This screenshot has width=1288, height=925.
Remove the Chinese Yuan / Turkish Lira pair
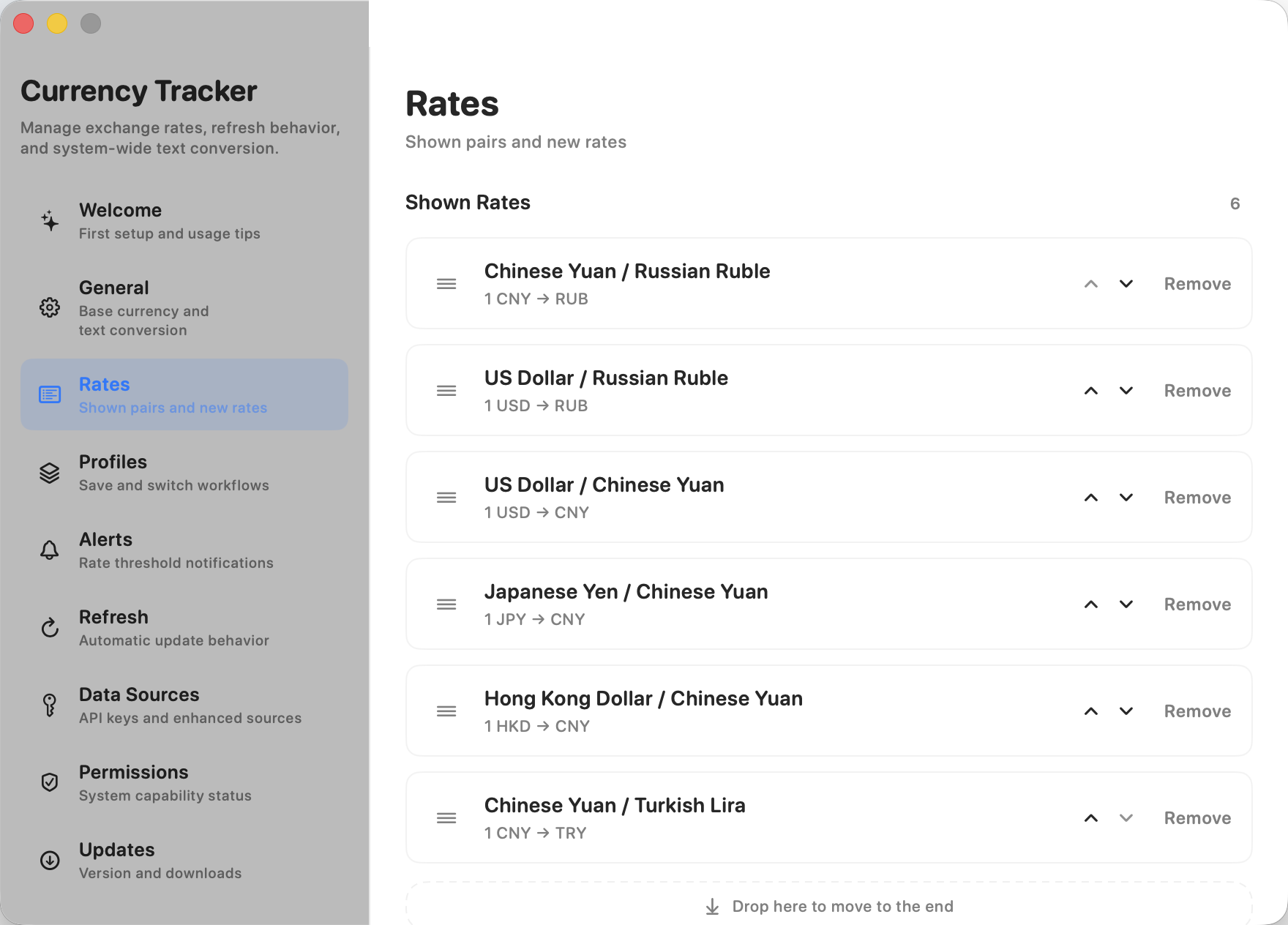coord(1197,818)
